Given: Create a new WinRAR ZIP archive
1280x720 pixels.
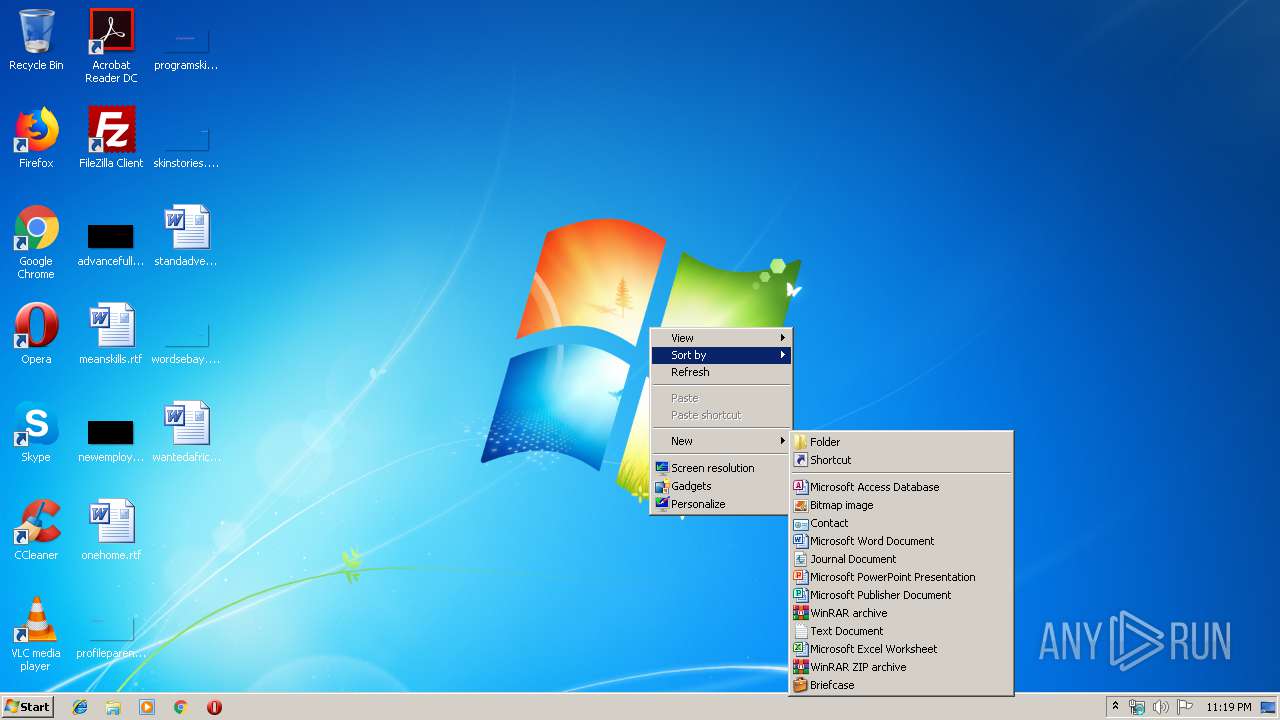Looking at the screenshot, I should pyautogui.click(x=901, y=667).
